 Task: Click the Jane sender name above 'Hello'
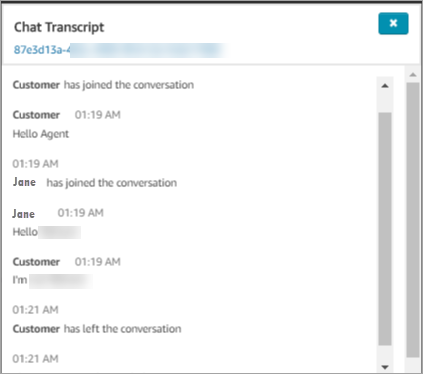[x=23, y=214]
